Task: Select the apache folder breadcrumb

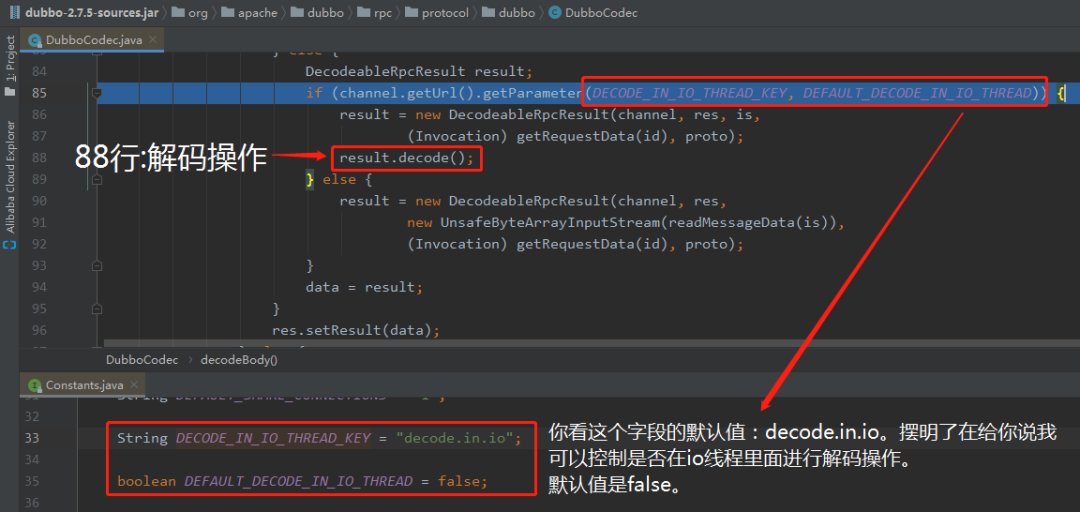Action: pyautogui.click(x=249, y=12)
